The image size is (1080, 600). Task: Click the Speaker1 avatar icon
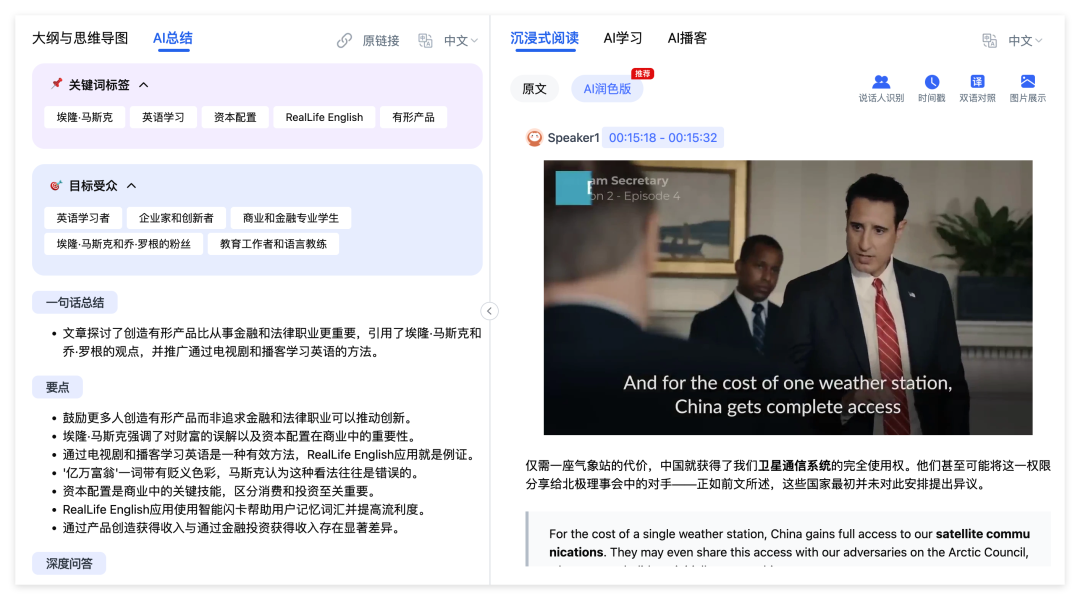535,138
